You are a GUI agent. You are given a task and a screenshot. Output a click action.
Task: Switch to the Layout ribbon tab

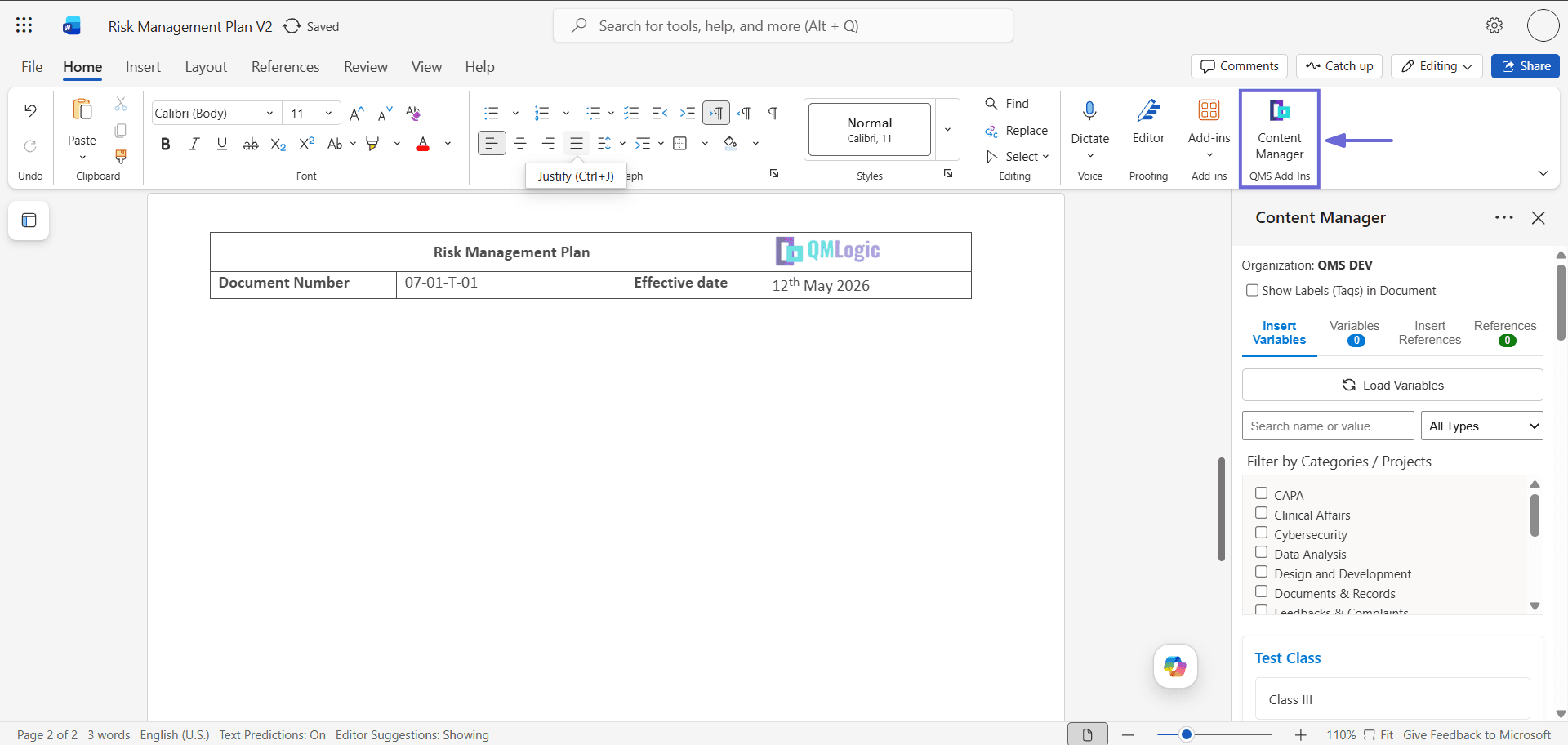[x=206, y=67]
